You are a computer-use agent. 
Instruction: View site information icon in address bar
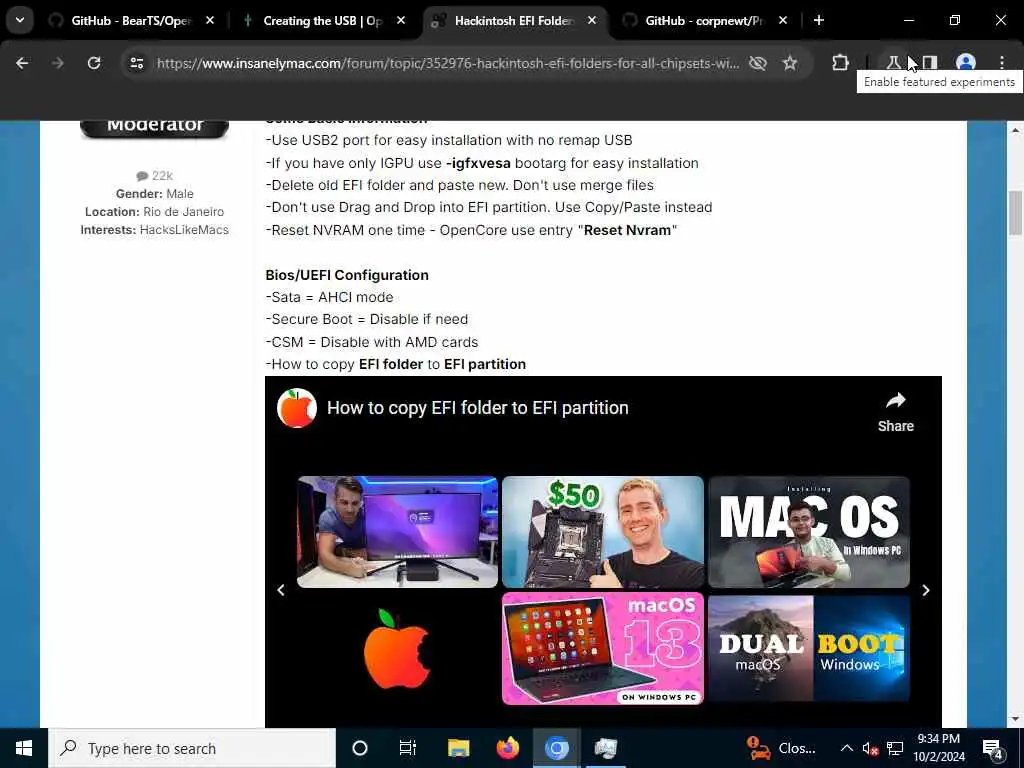136,63
